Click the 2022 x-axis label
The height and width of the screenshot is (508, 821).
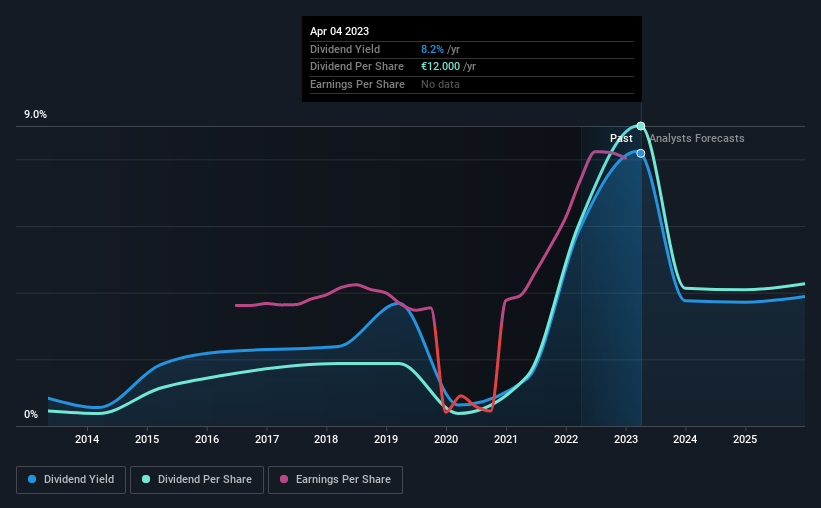coord(566,439)
